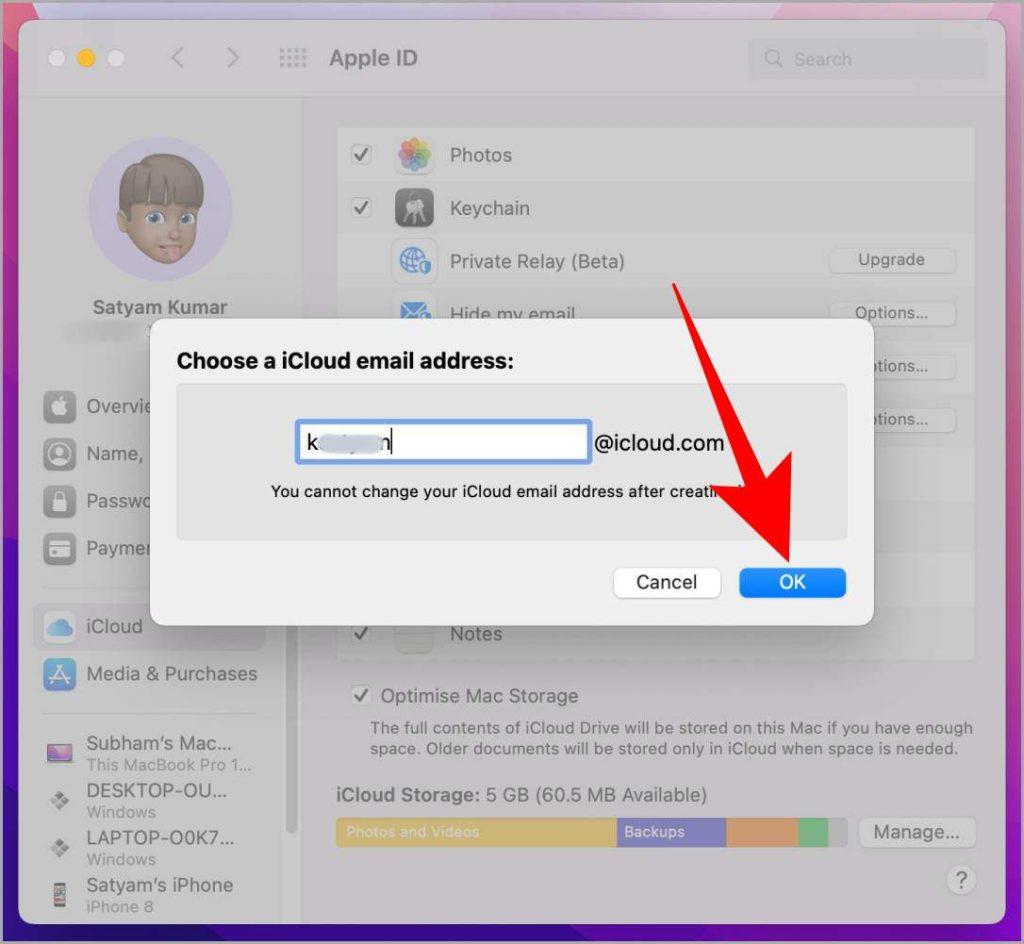
Task: Open the Search field
Action: click(867, 59)
